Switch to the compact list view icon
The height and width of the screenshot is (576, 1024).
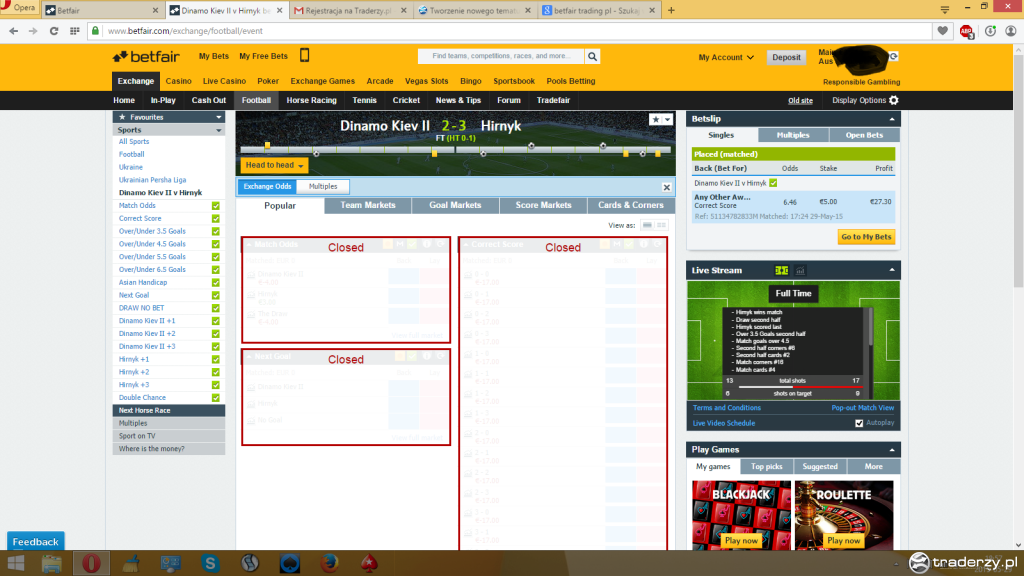point(647,225)
